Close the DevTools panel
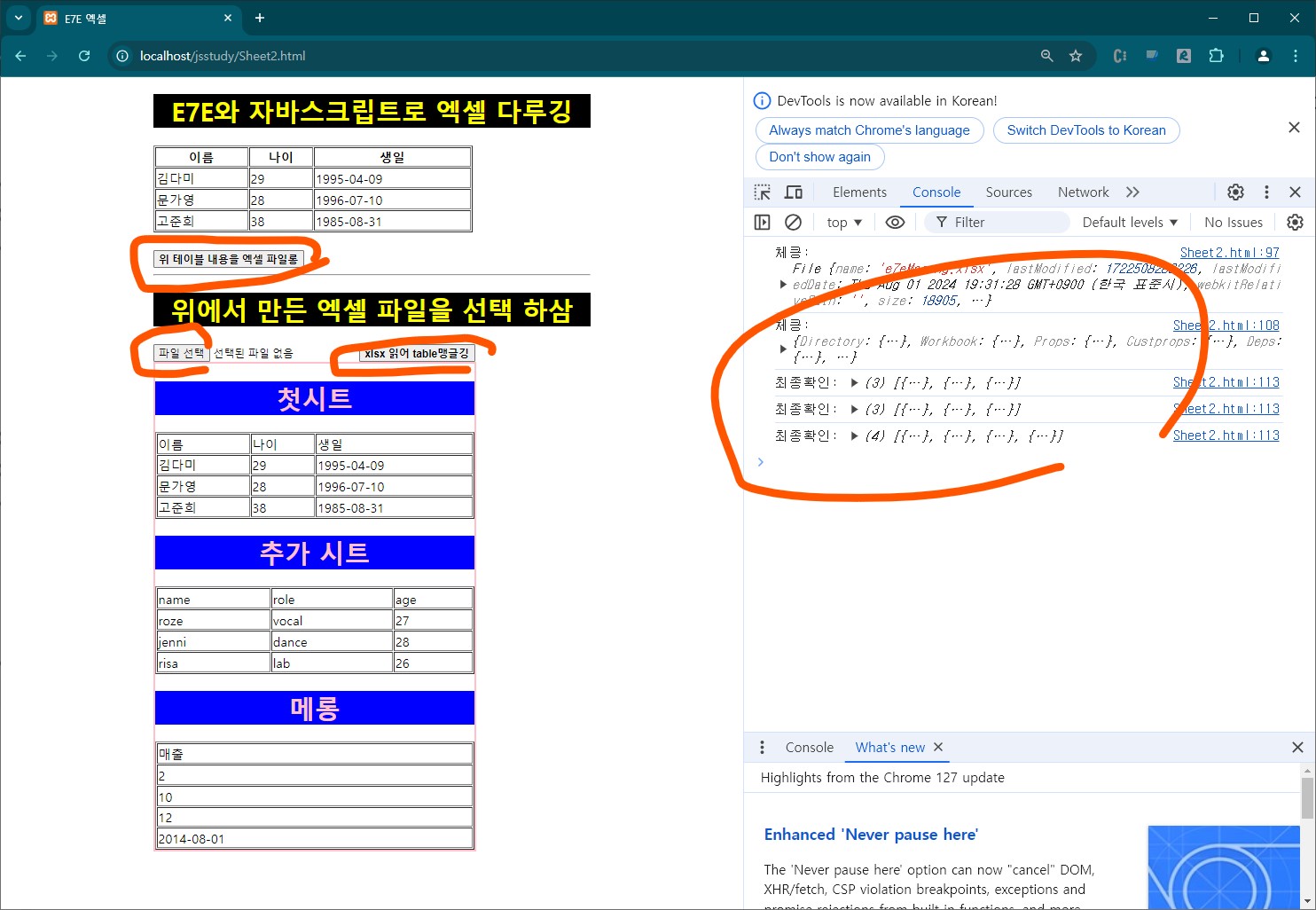The image size is (1316, 910). (1295, 192)
